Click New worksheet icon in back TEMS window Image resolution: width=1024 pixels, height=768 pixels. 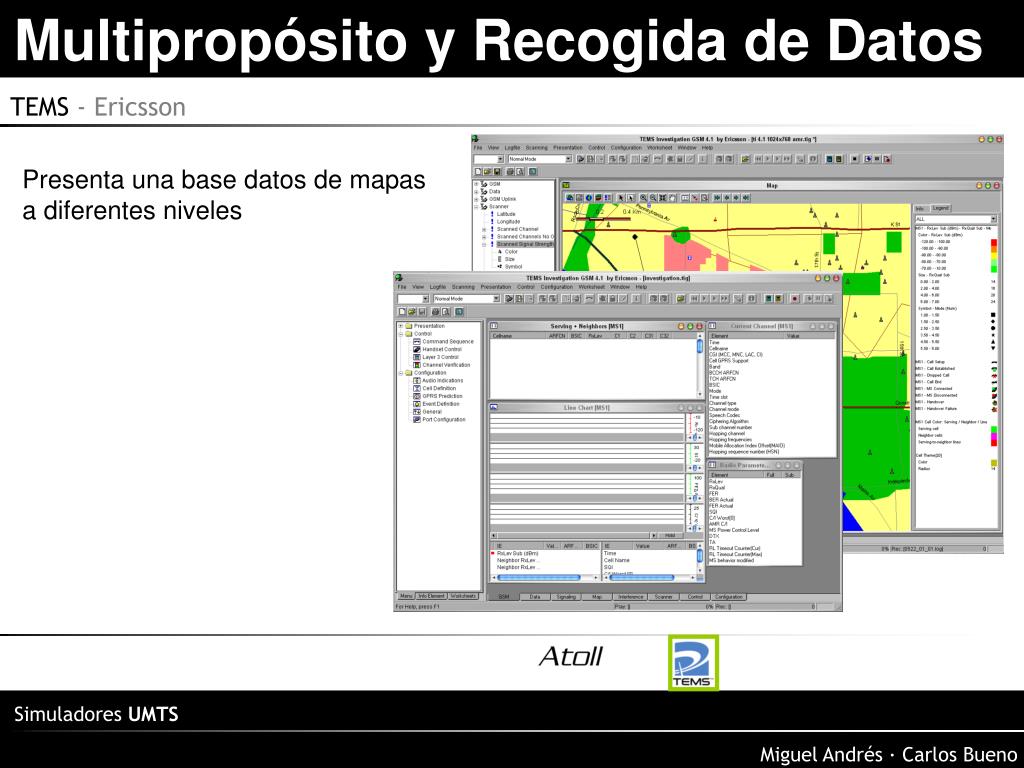pyautogui.click(x=478, y=171)
